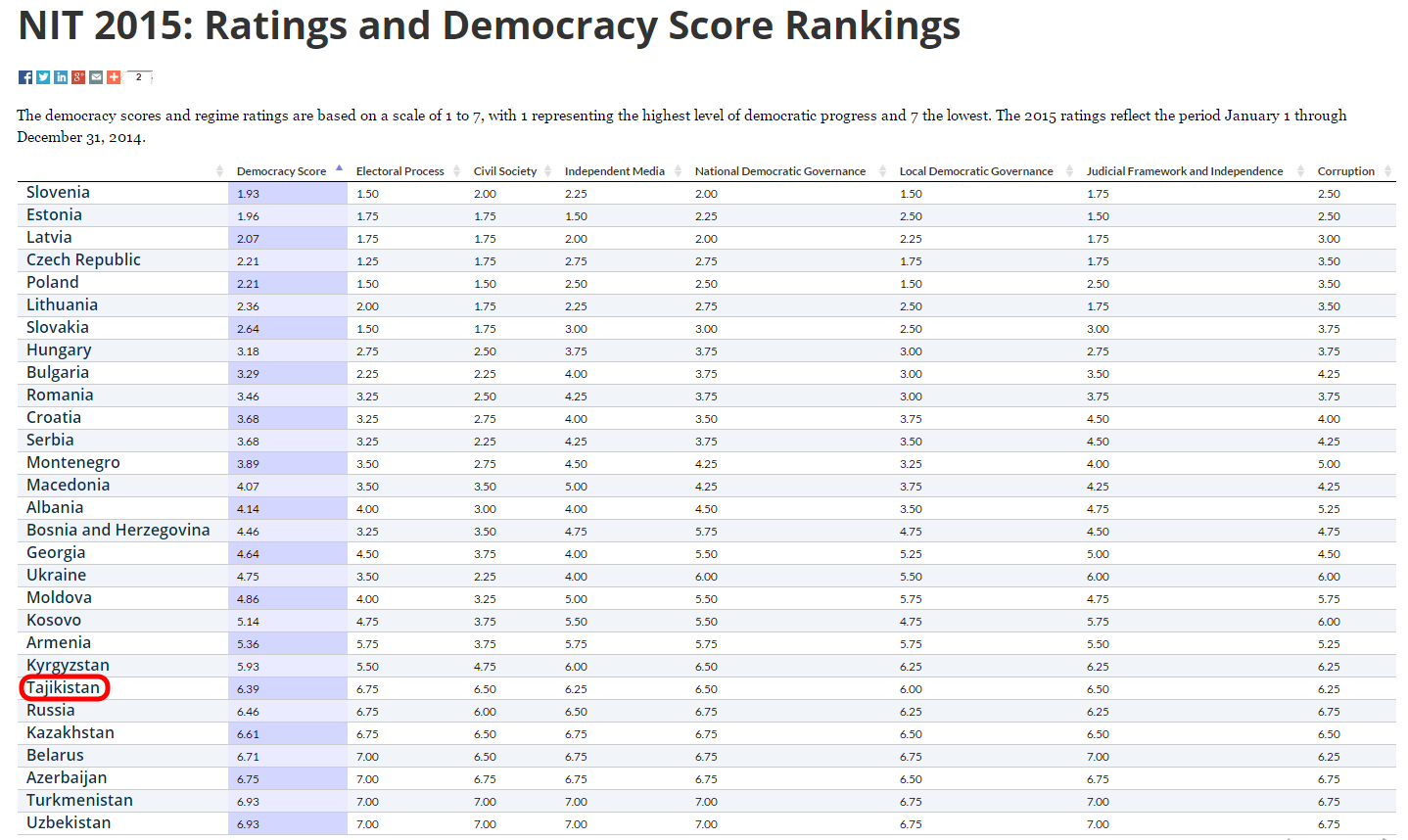Click the share count bubble
This screenshot has width=1408, height=840.
coord(139,76)
